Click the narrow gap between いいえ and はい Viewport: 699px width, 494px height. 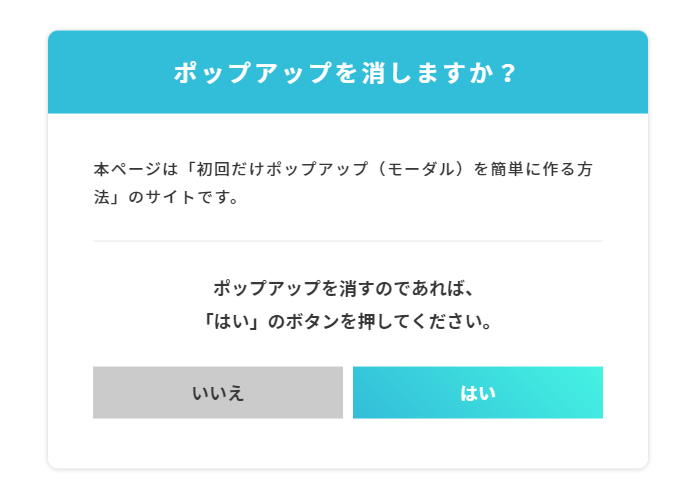(348, 393)
